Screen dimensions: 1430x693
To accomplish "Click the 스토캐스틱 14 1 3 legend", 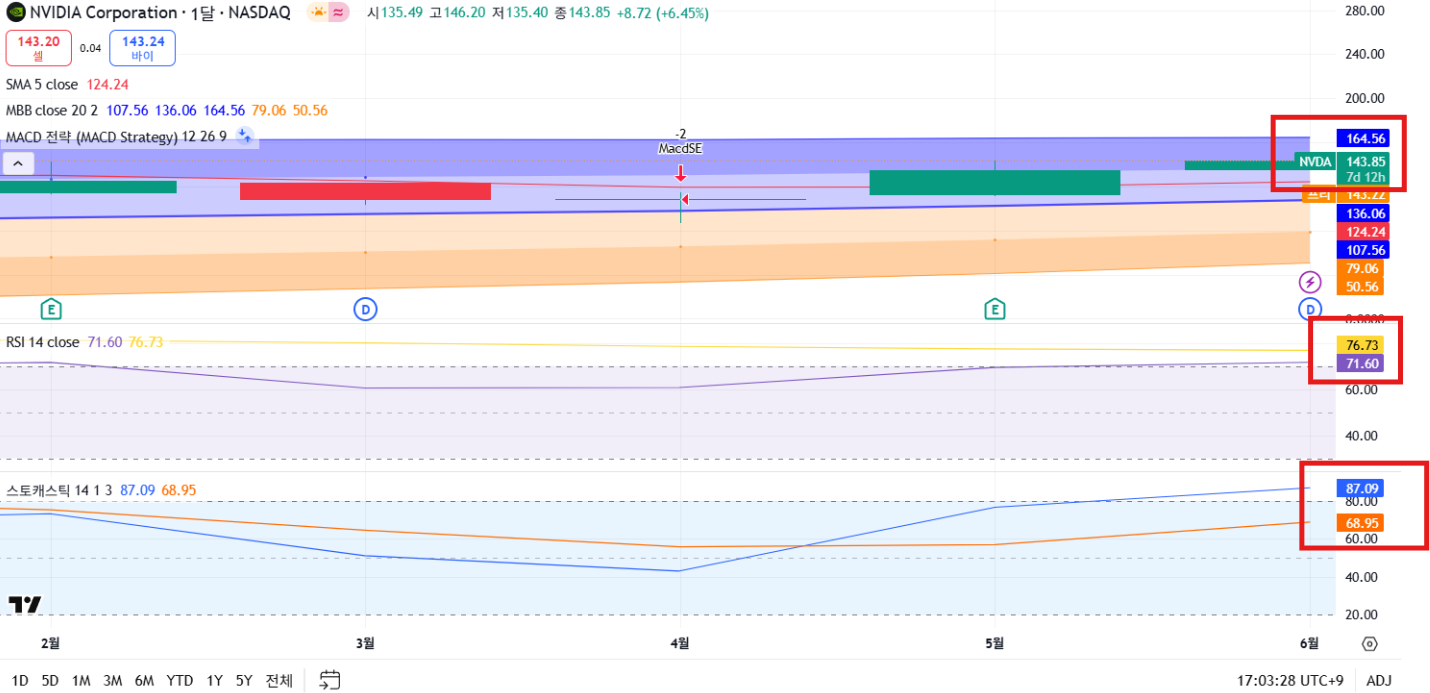I will click(59, 490).
